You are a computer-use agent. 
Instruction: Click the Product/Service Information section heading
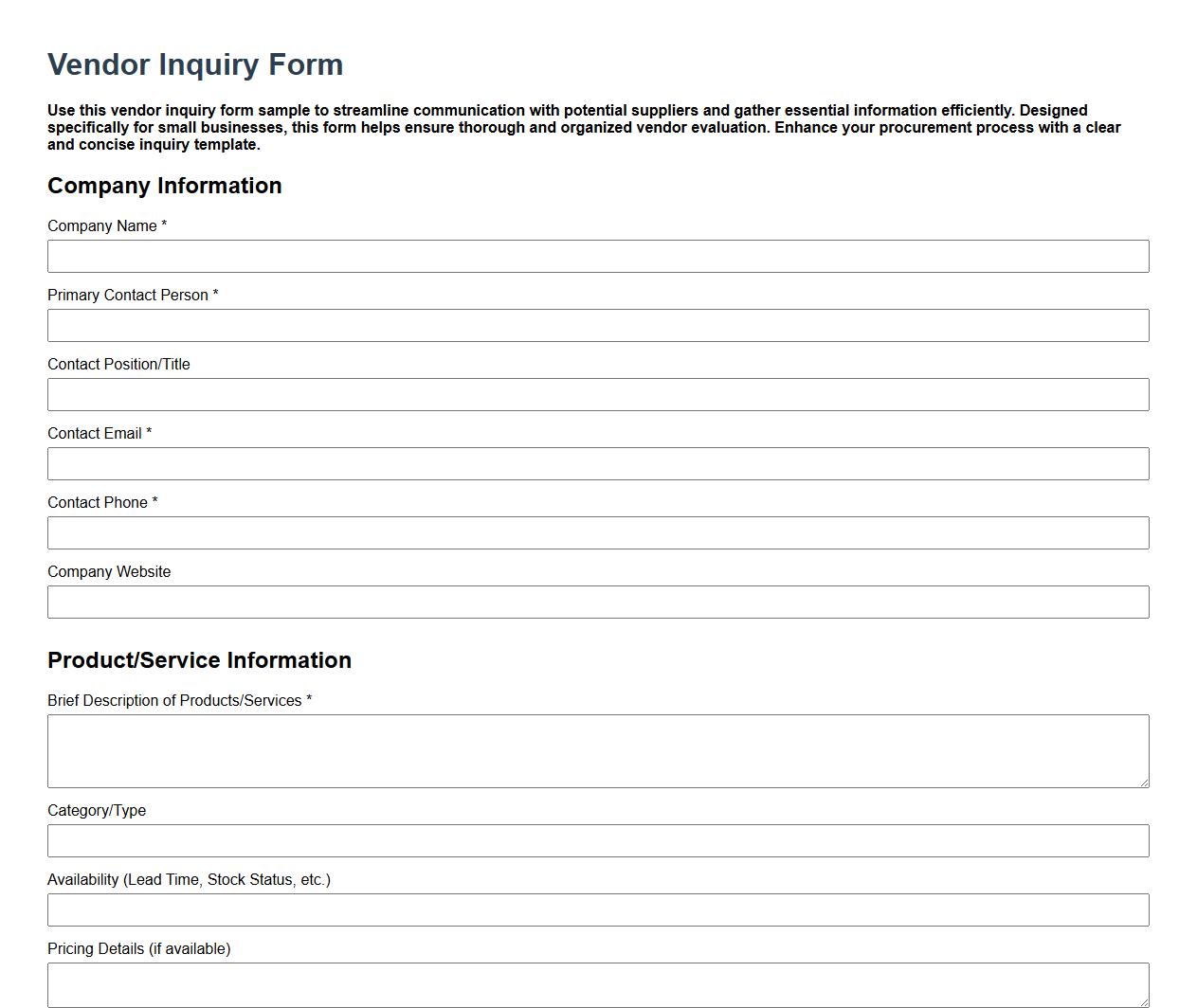(x=199, y=660)
